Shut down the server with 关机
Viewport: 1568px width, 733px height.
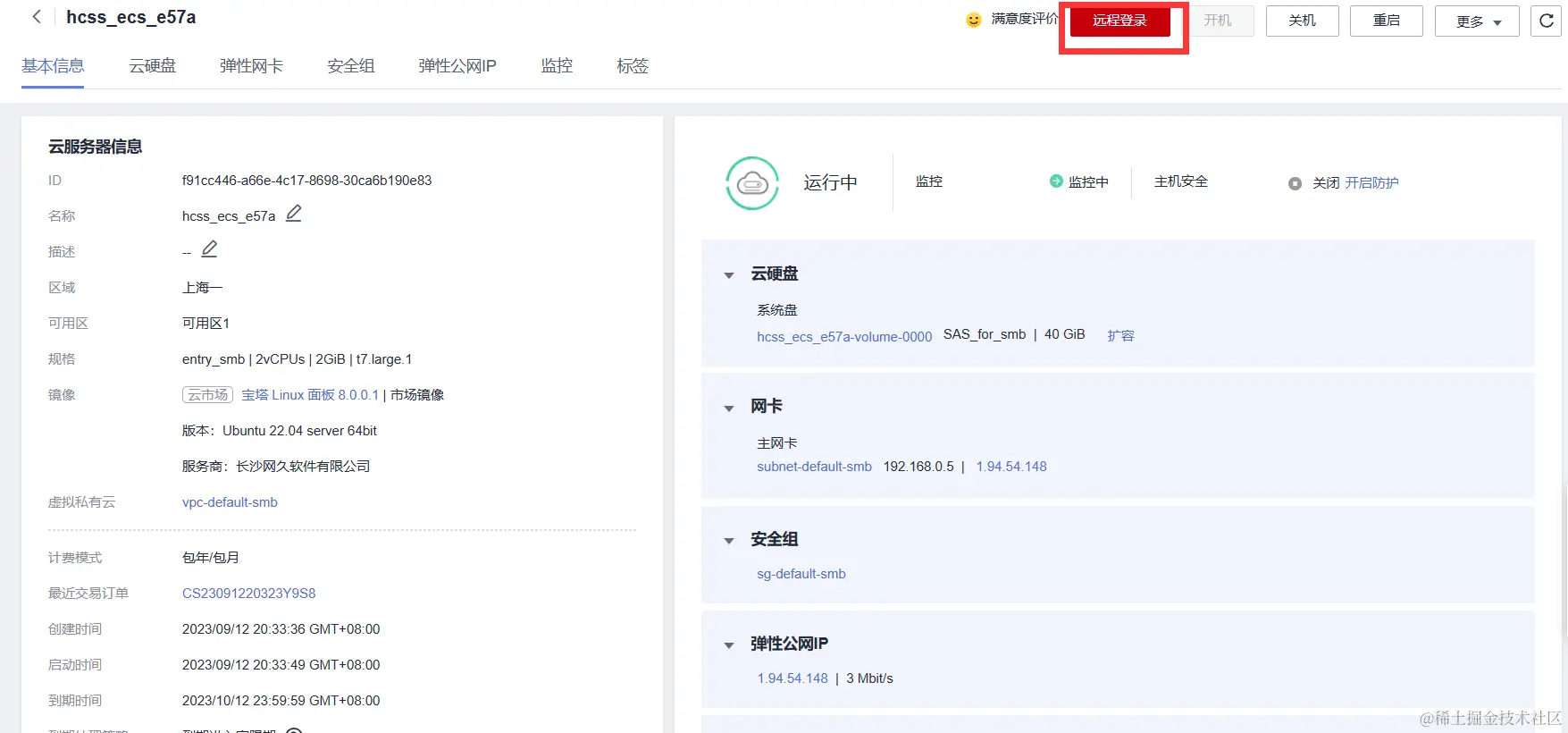(1303, 21)
